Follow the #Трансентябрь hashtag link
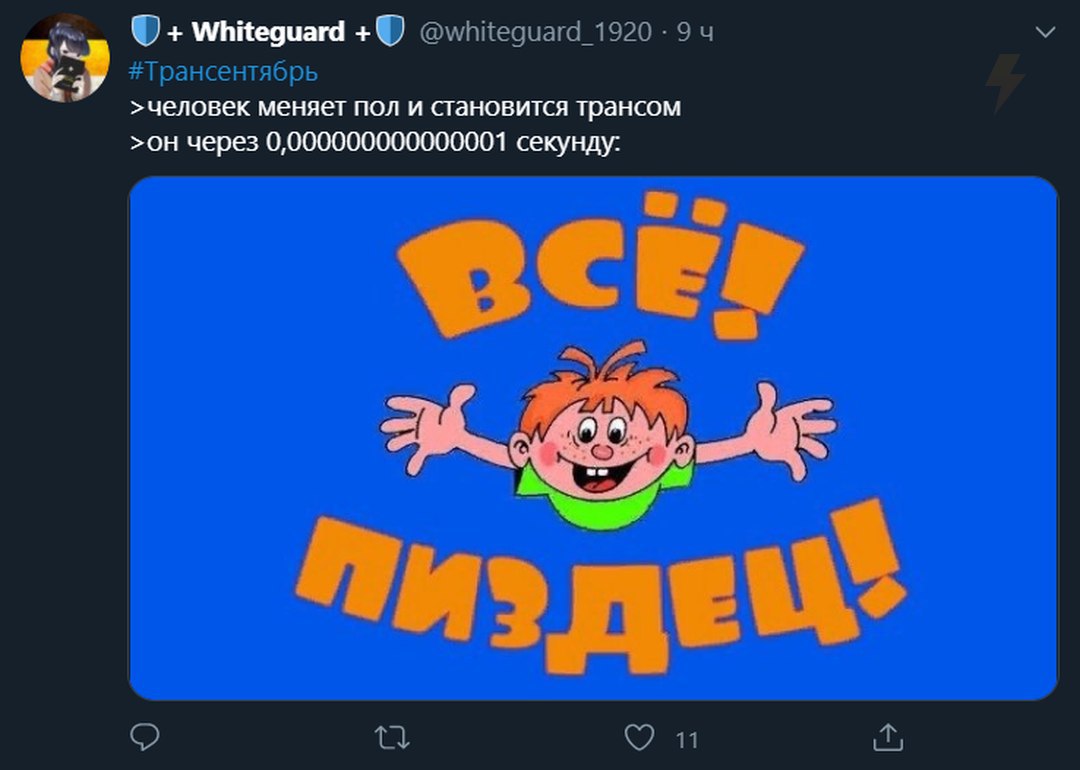 coord(223,71)
